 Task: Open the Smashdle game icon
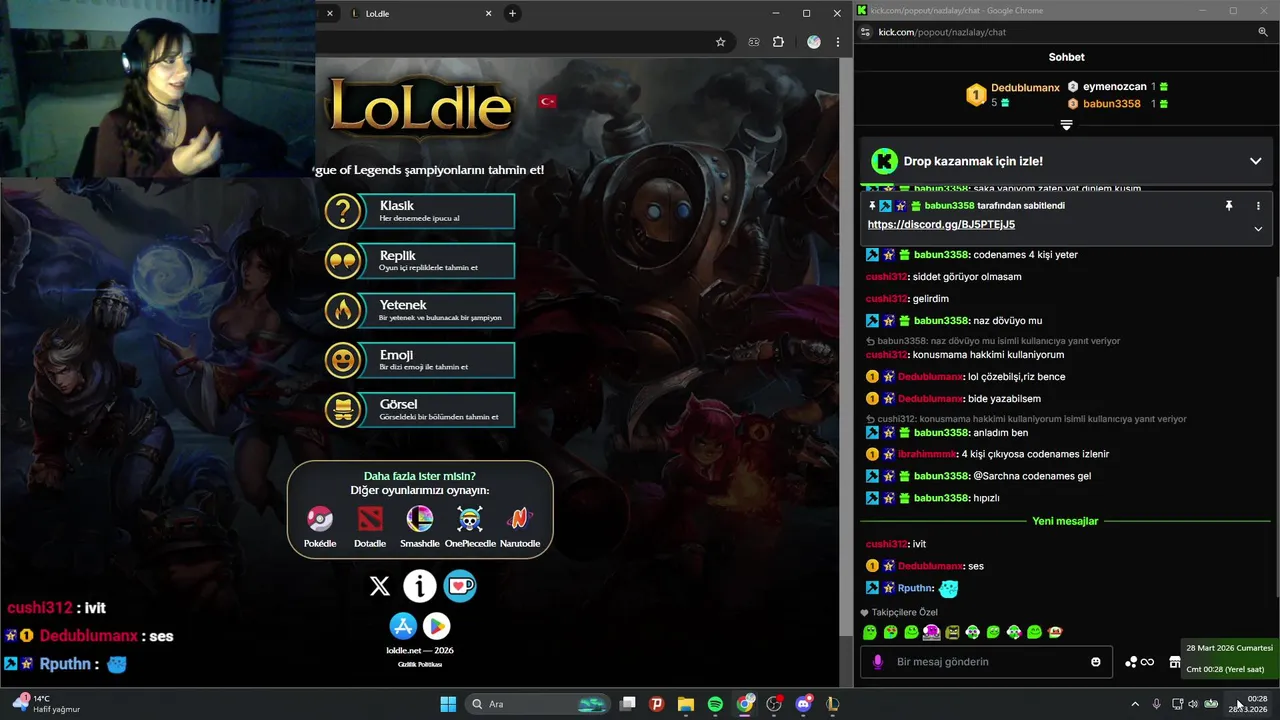pyautogui.click(x=420, y=518)
